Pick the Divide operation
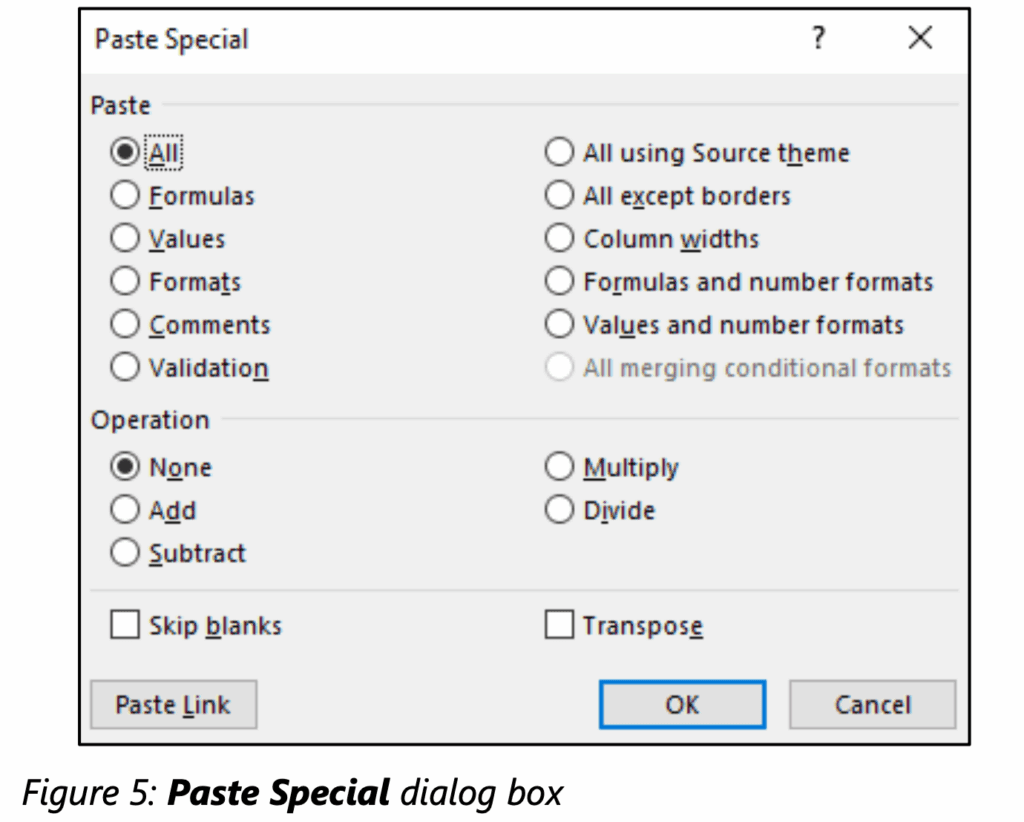This screenshot has height=822, width=1024. [x=559, y=510]
